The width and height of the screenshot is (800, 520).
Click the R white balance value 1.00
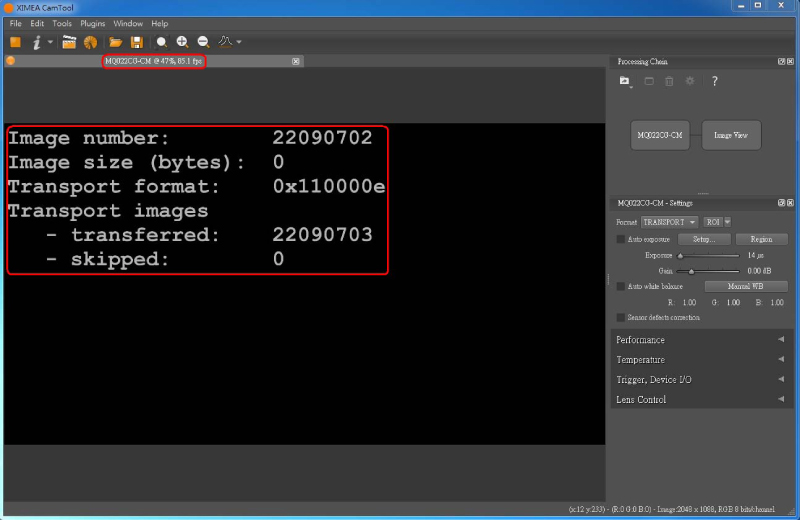pos(689,302)
